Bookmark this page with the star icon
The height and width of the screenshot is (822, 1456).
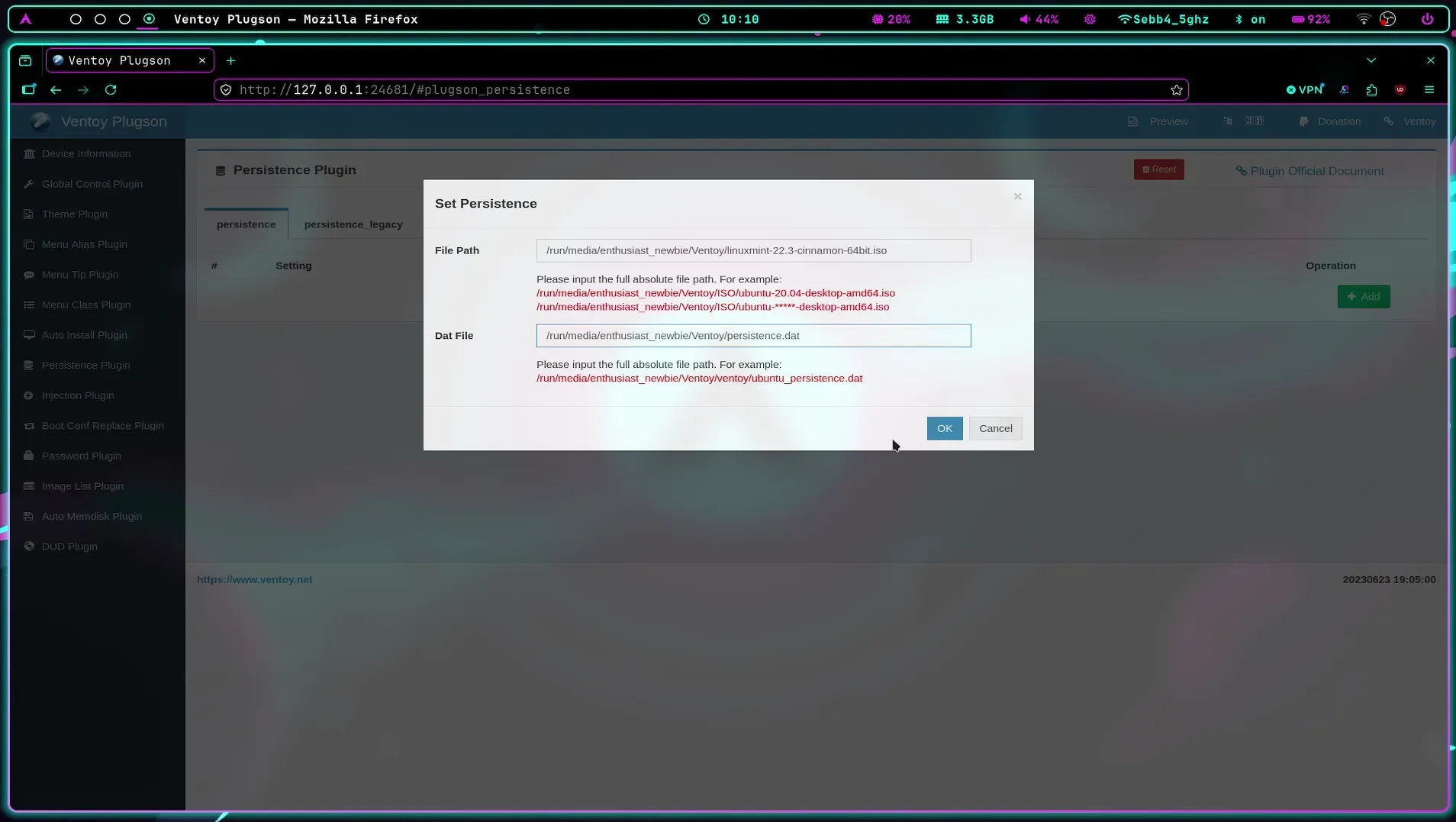click(x=1177, y=90)
